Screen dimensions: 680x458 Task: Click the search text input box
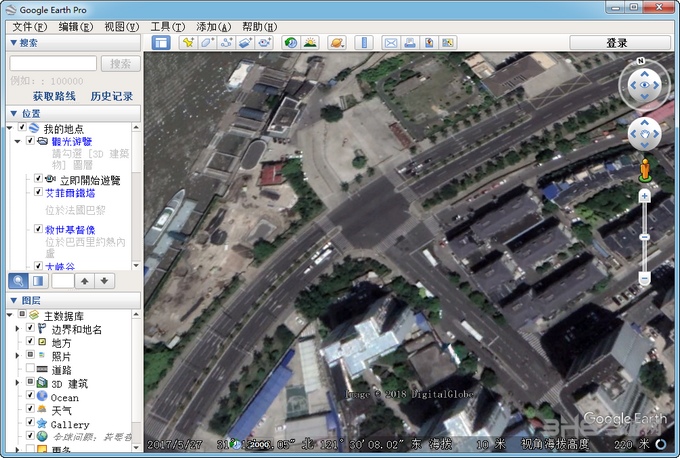pyautogui.click(x=53, y=63)
